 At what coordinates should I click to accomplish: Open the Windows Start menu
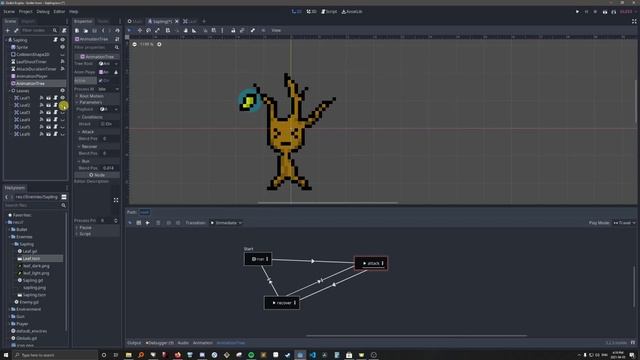pyautogui.click(x=6, y=355)
